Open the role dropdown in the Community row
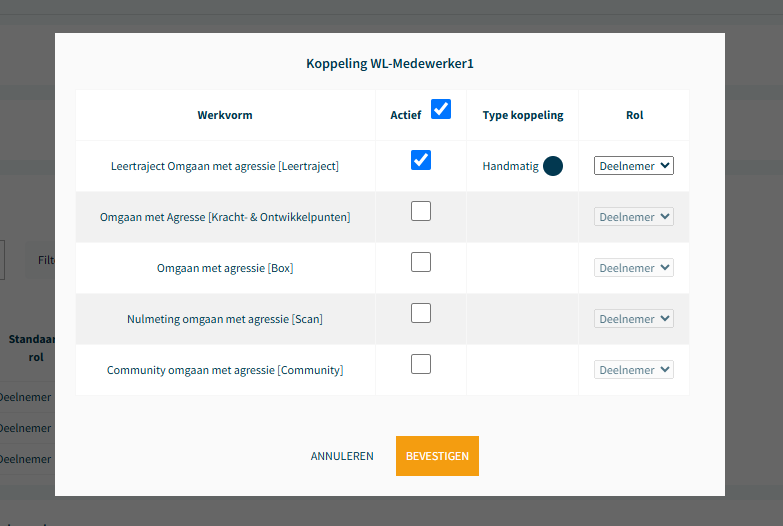Image resolution: width=783 pixels, height=526 pixels. tap(634, 370)
